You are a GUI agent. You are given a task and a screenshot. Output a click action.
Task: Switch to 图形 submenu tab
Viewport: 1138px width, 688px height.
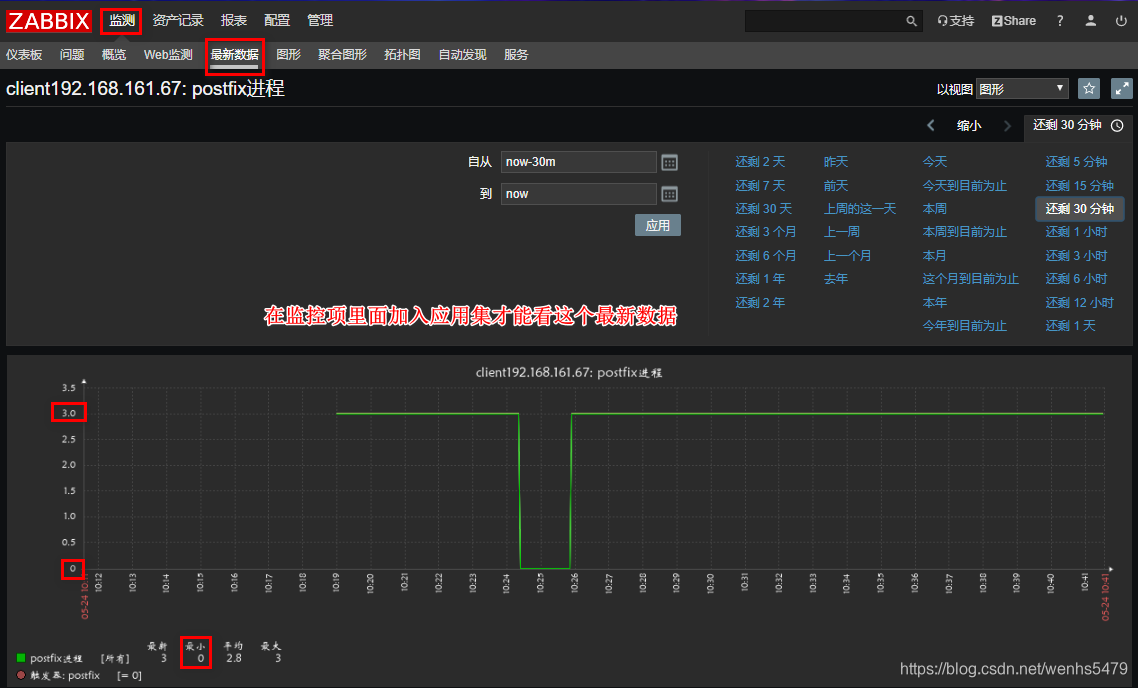288,54
